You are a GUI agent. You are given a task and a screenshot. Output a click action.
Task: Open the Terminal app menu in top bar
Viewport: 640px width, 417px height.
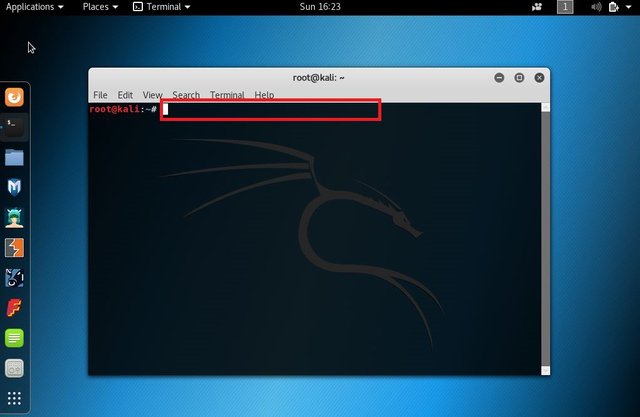point(162,7)
